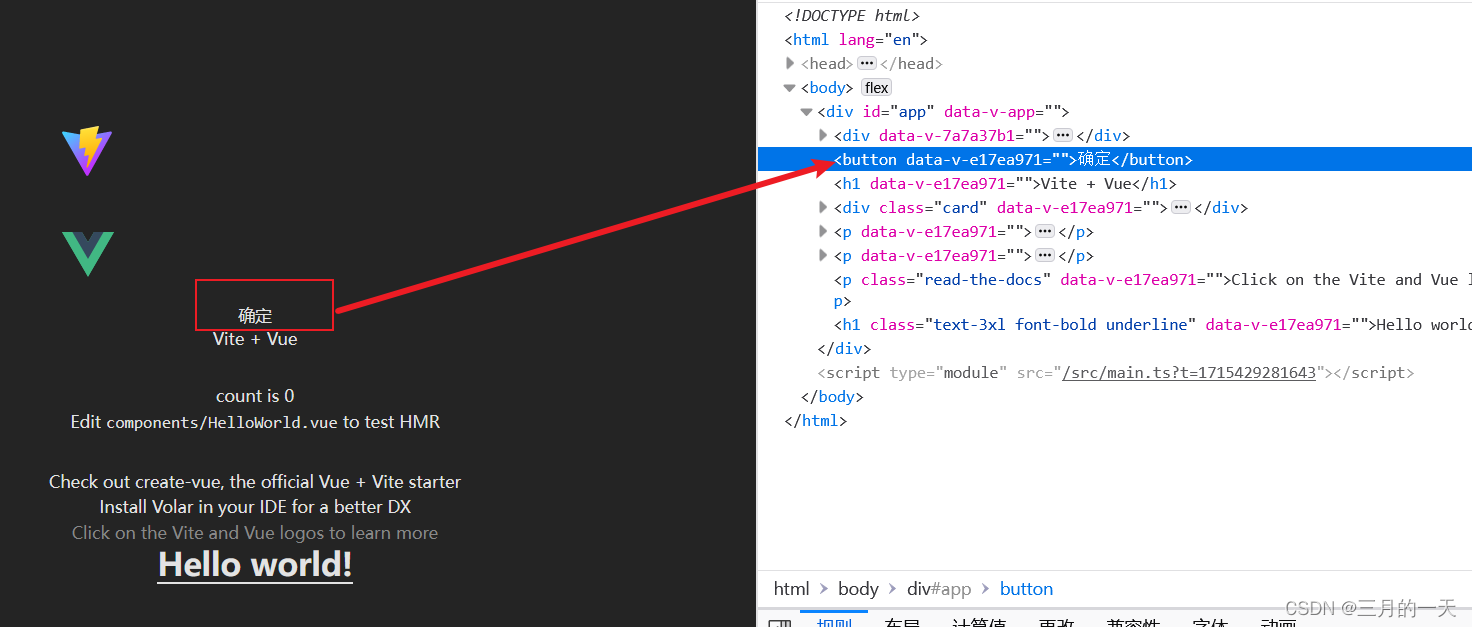Select the highlighted button data-v-e17ea971 row

click(x=1115, y=159)
